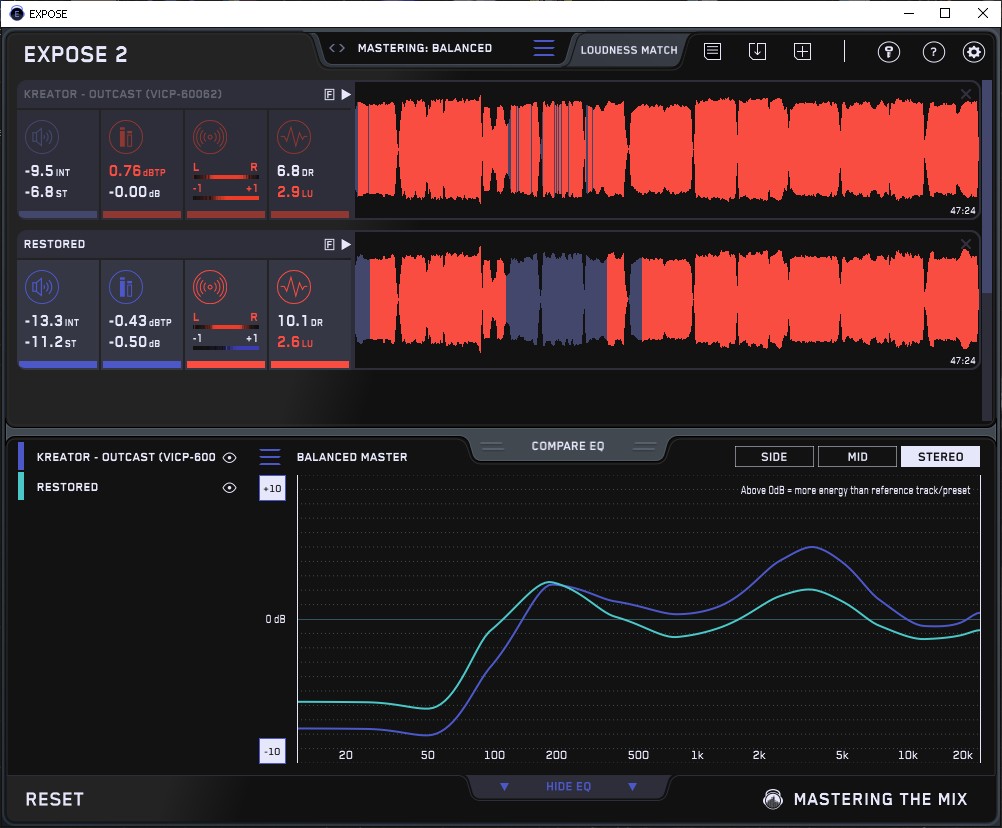The image size is (1002, 828).
Task: Click the add track plus icon
Action: click(x=802, y=51)
